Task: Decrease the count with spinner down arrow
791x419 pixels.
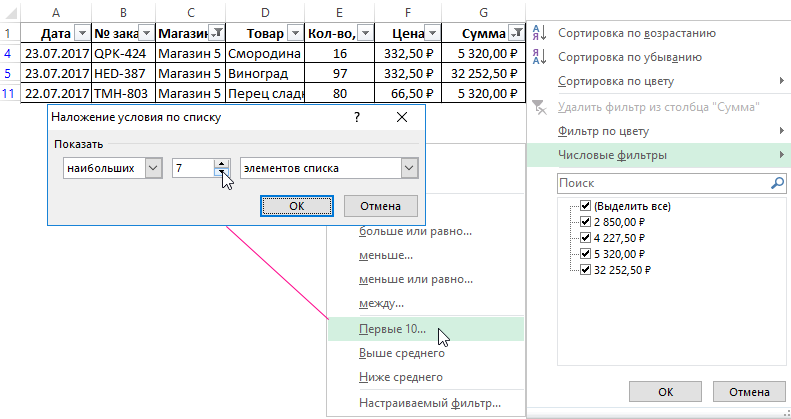Action: (x=221, y=173)
